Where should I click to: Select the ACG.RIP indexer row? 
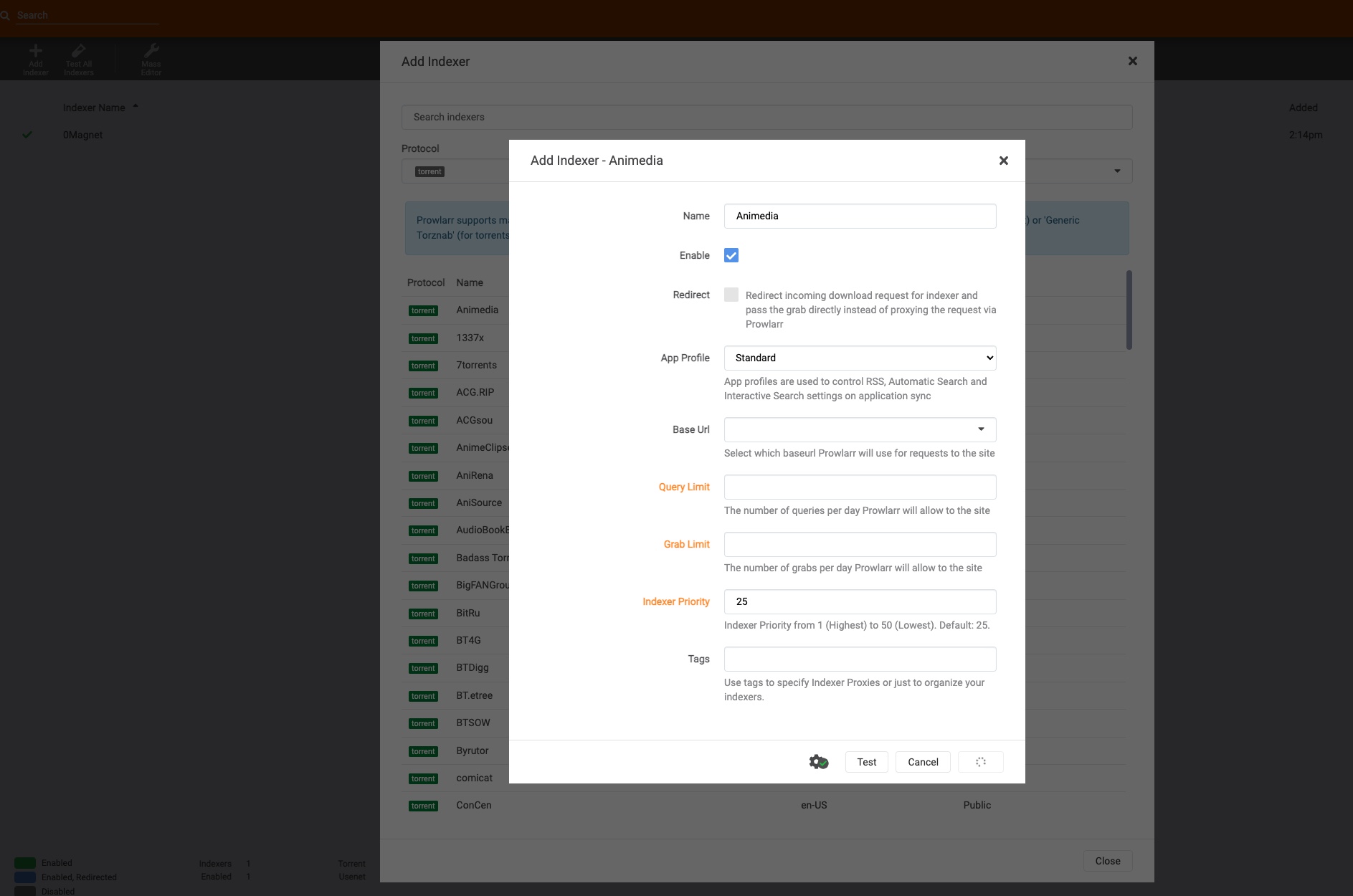[x=475, y=392]
